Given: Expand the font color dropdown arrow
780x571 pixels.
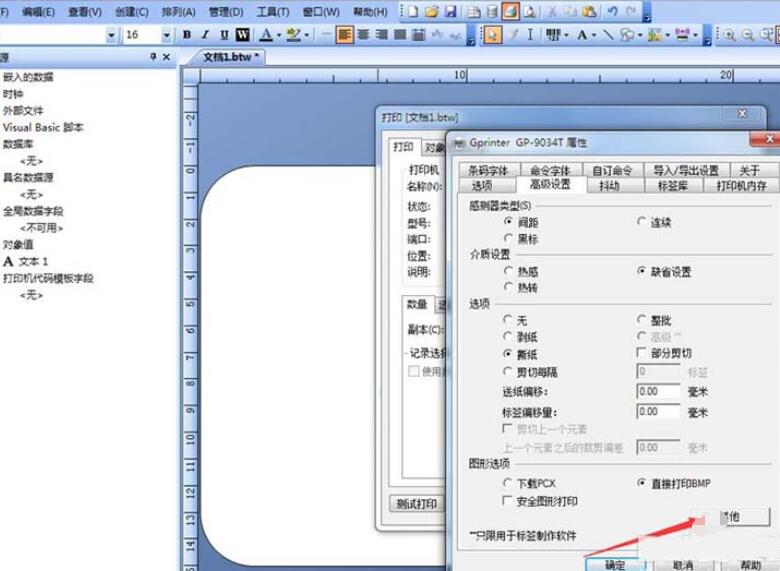Looking at the screenshot, I should click(277, 35).
